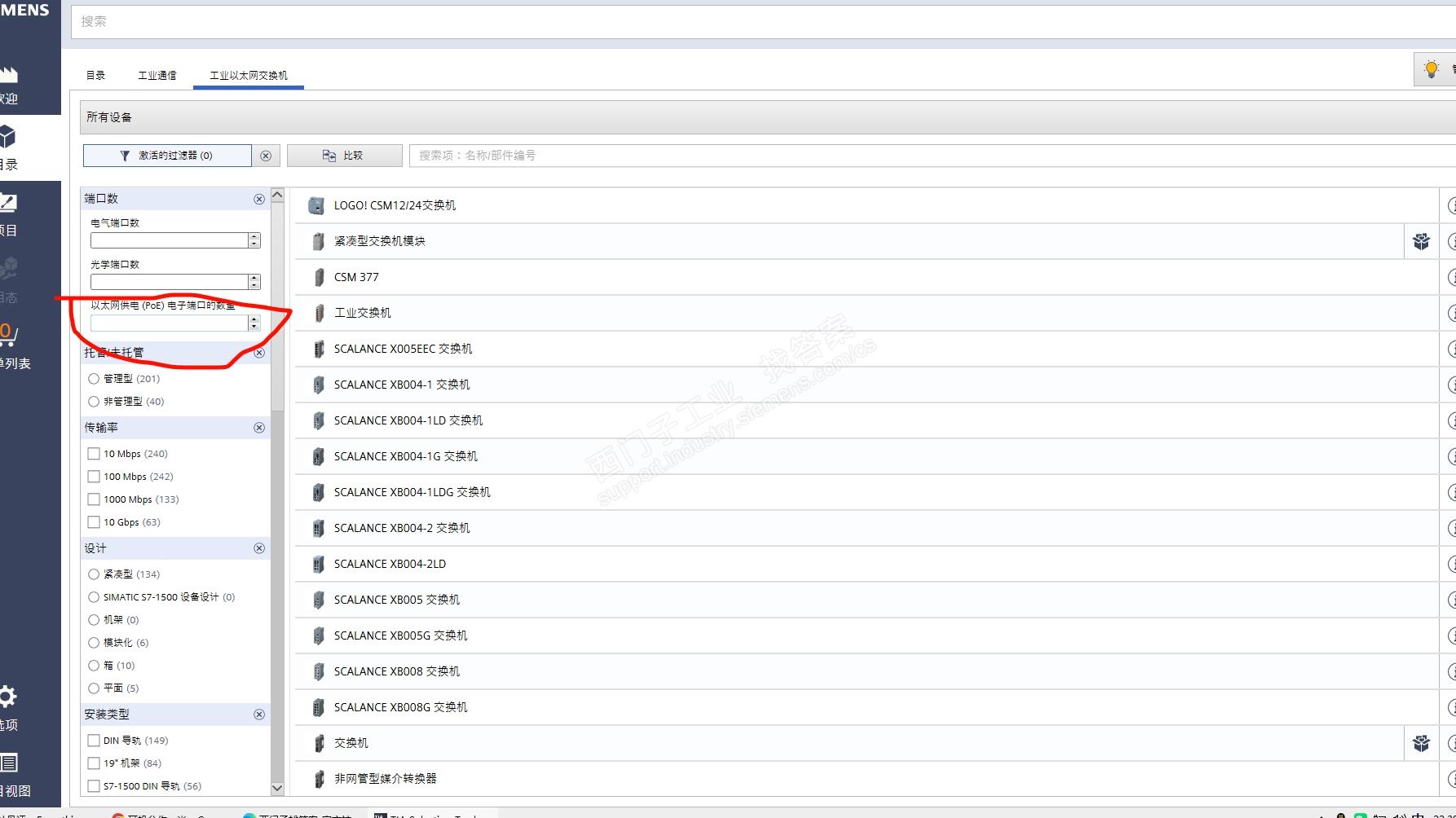Click the PoE port count spinner arrows

[254, 323]
